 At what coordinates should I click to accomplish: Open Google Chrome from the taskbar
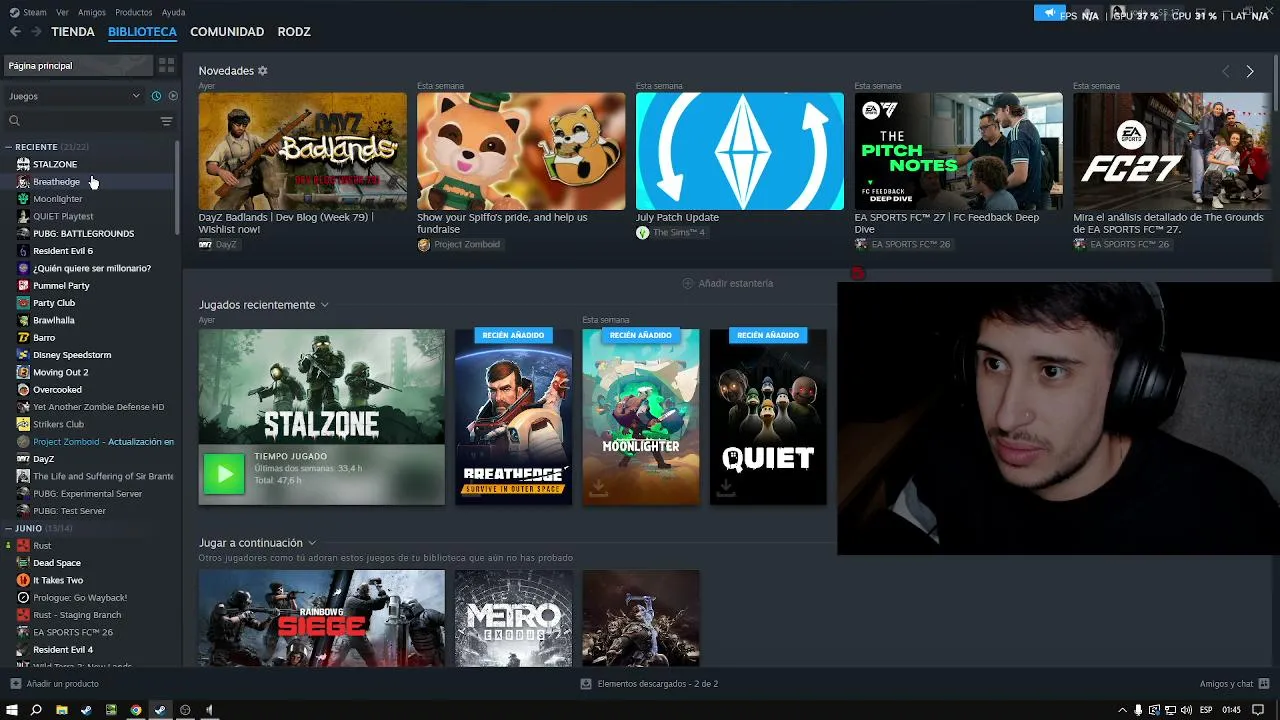point(135,710)
